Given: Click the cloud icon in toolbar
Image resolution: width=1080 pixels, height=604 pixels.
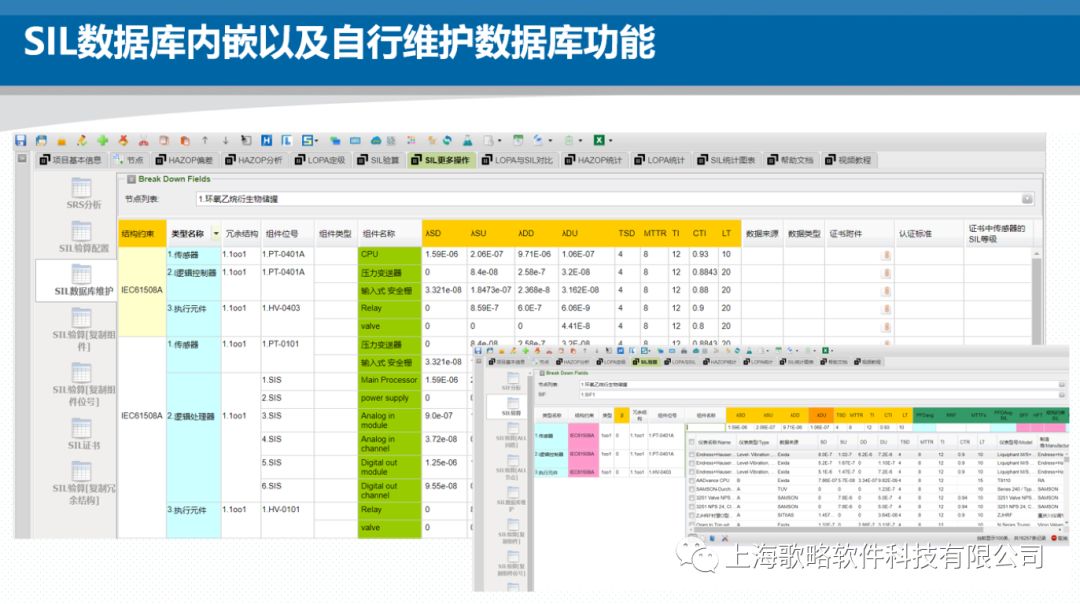Looking at the screenshot, I should 376,140.
